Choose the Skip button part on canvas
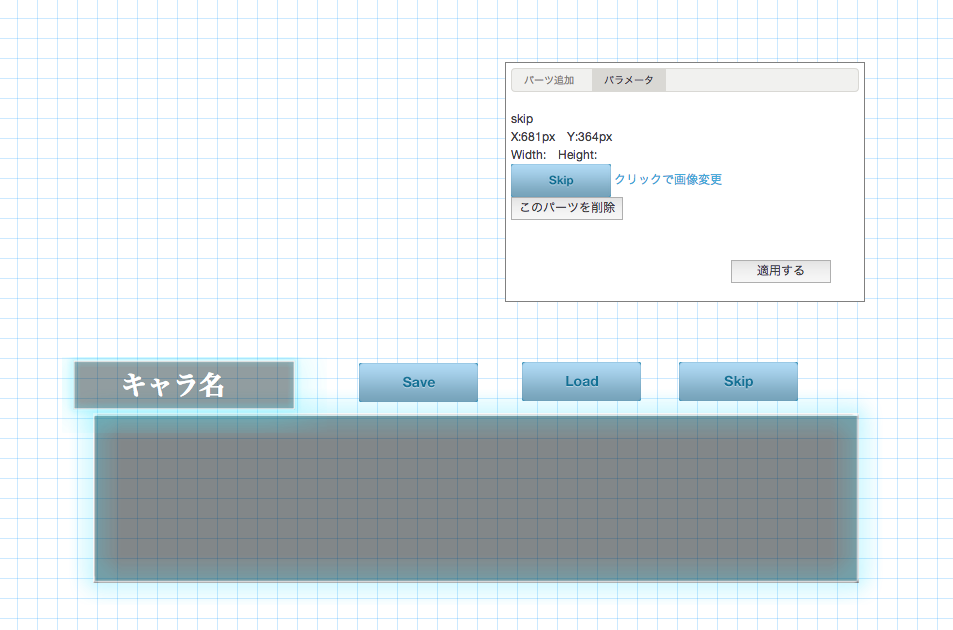Image resolution: width=953 pixels, height=630 pixels. pyautogui.click(x=738, y=381)
